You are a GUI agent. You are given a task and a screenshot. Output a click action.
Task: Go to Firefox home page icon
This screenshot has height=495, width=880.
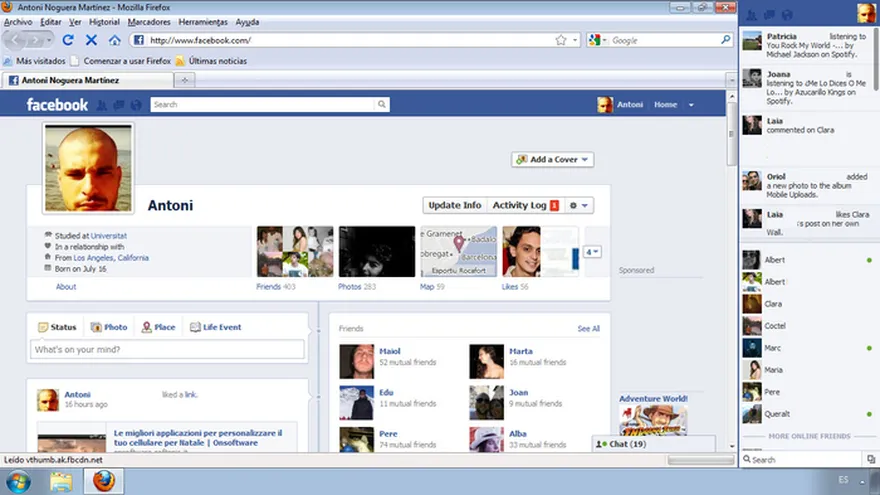pos(115,40)
